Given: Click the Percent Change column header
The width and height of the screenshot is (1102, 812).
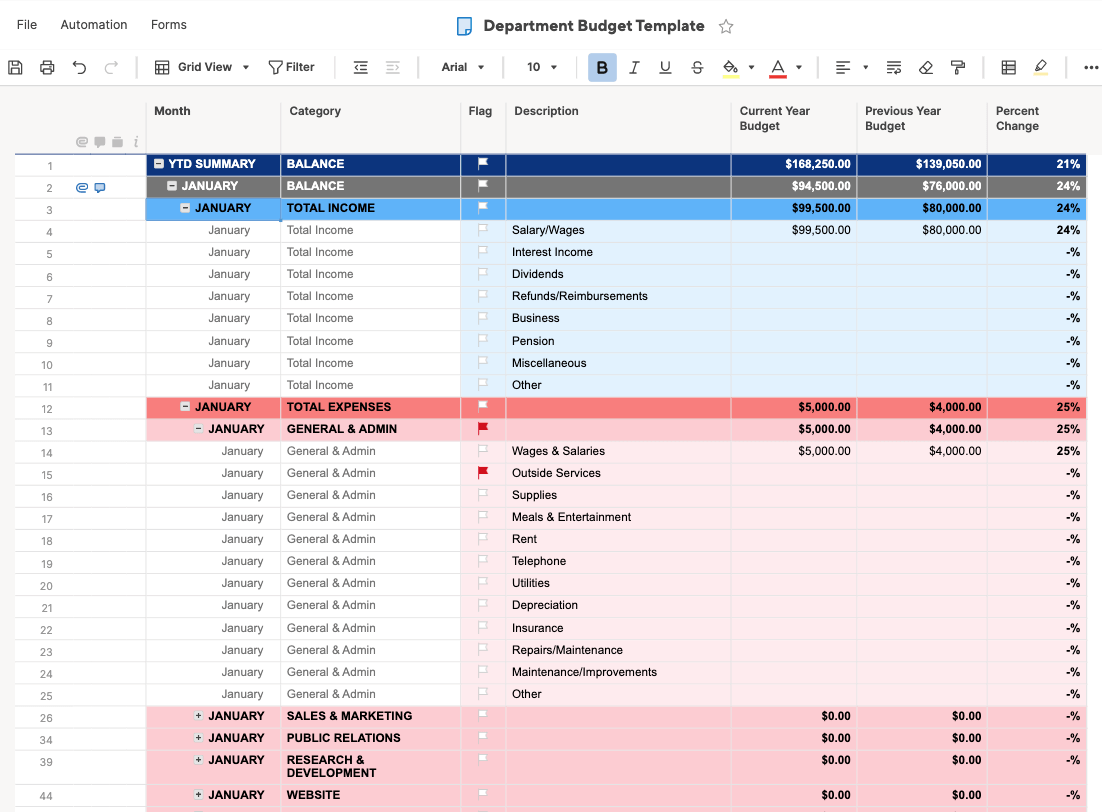Looking at the screenshot, I should coord(1017,118).
